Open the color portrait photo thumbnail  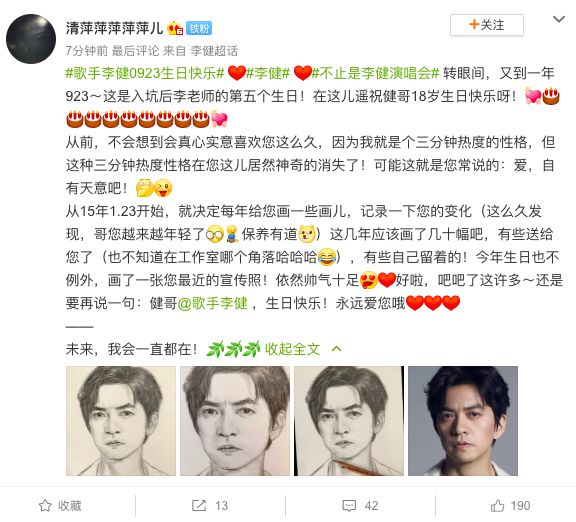[x=463, y=421]
